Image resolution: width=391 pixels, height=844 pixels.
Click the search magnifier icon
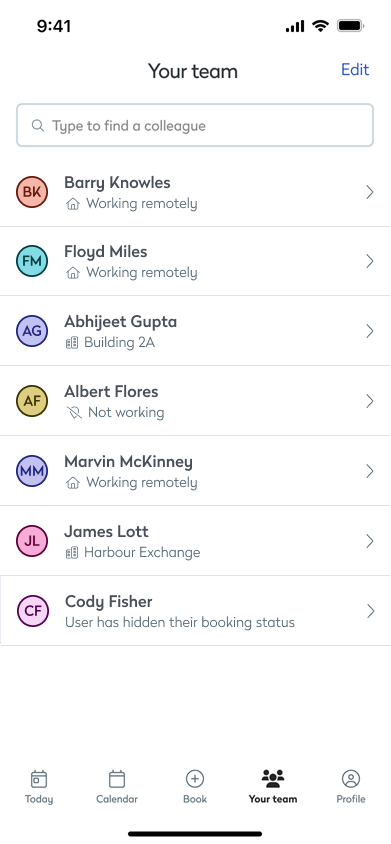click(x=38, y=125)
